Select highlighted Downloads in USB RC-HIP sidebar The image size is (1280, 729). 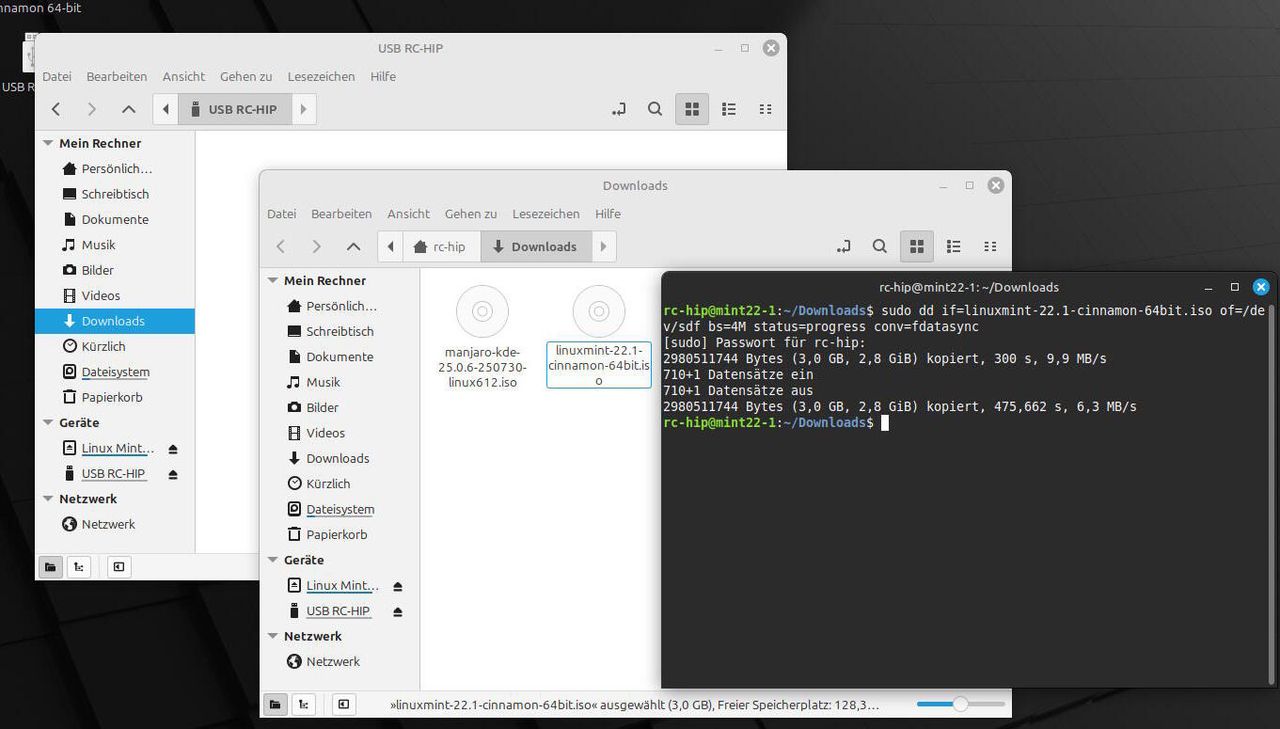tap(115, 321)
